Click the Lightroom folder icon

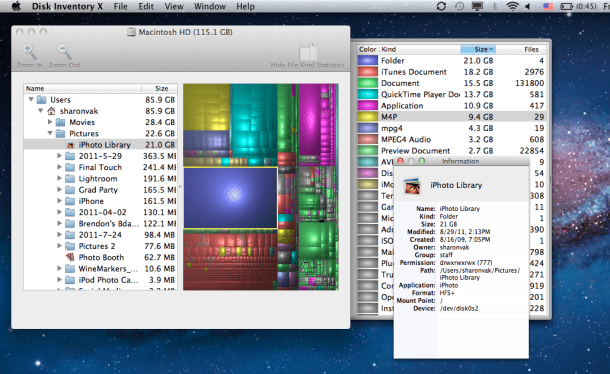(70, 179)
